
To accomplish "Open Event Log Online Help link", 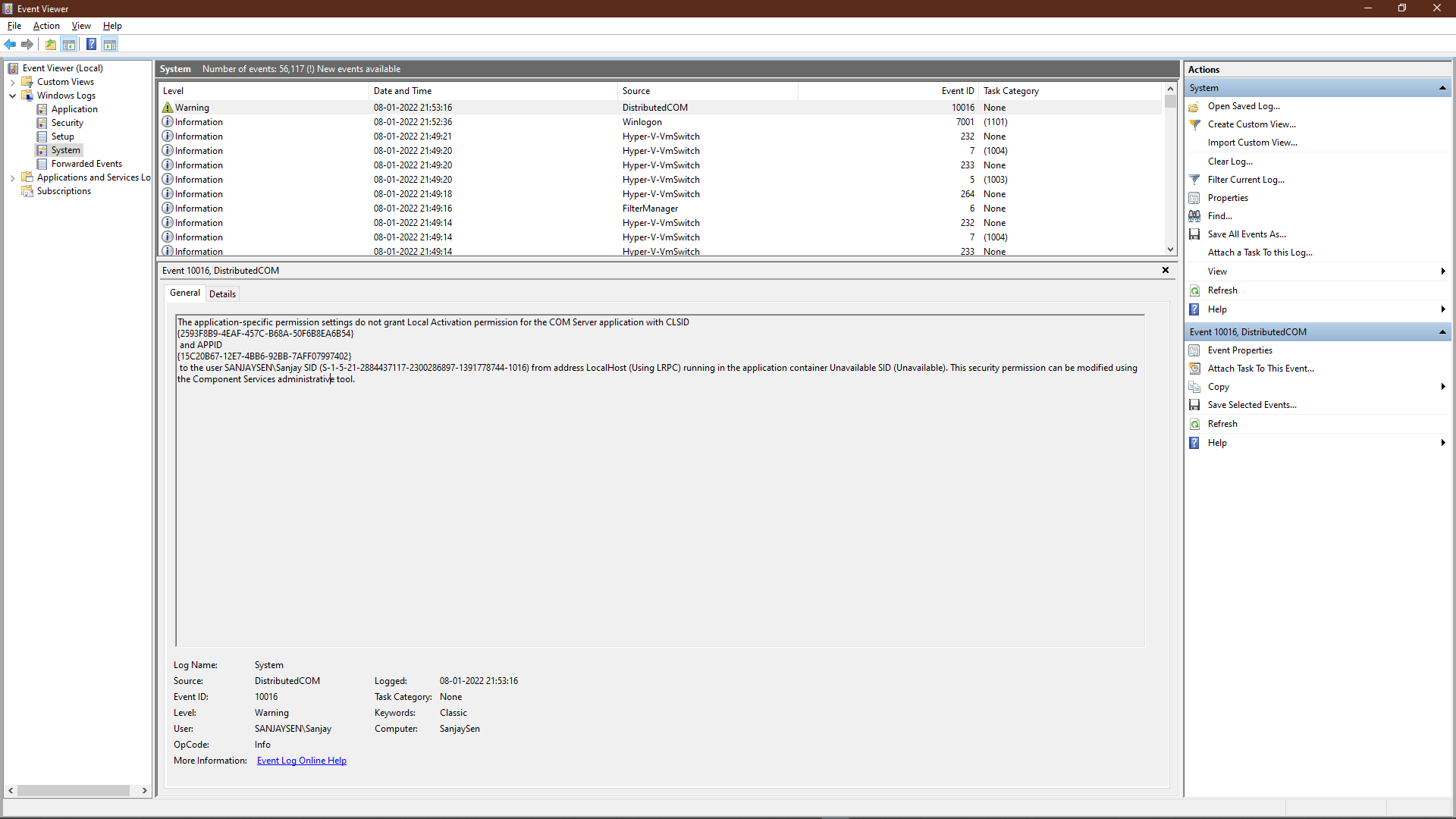I will [301, 761].
